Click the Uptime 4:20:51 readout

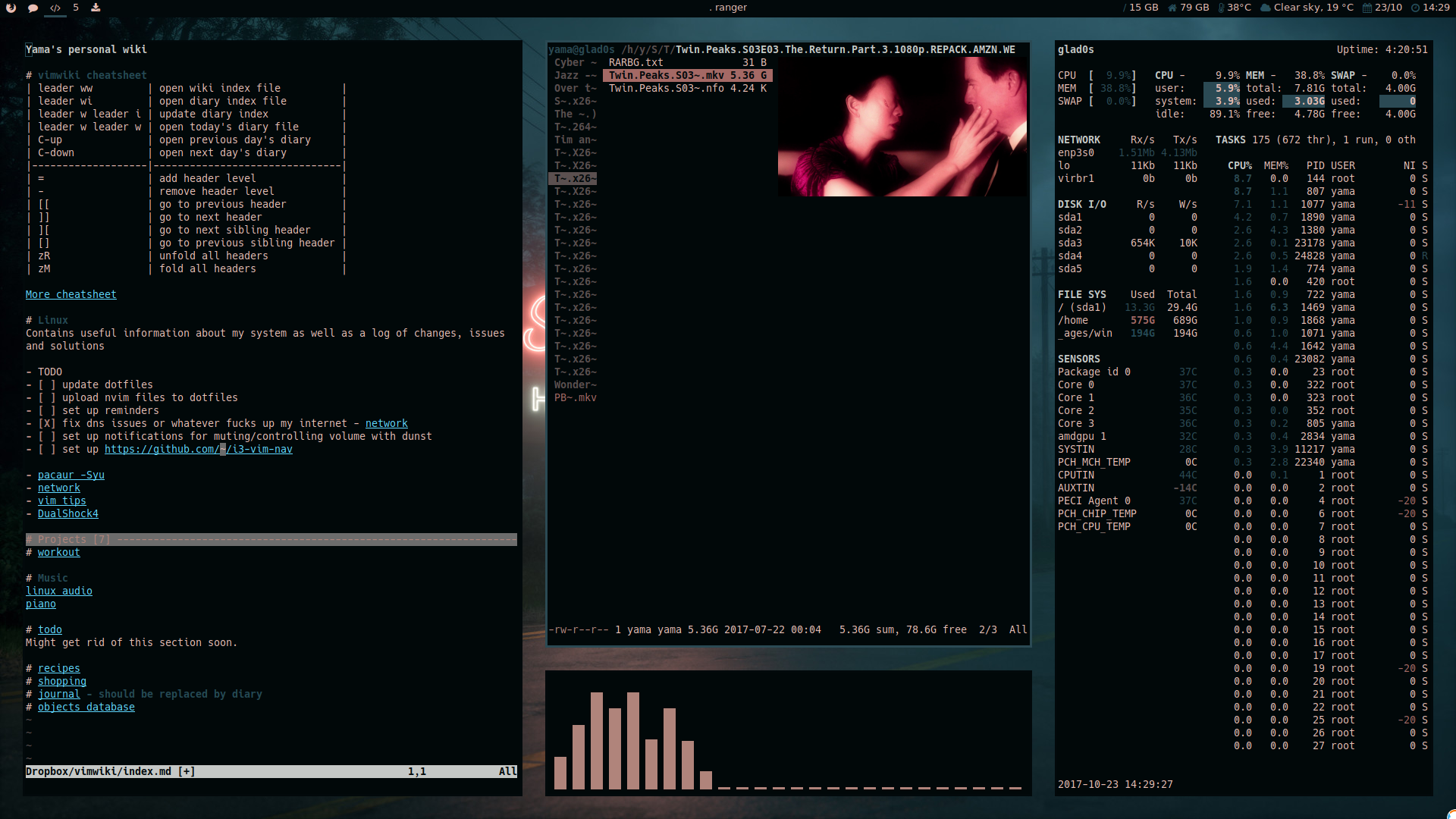[x=1382, y=49]
